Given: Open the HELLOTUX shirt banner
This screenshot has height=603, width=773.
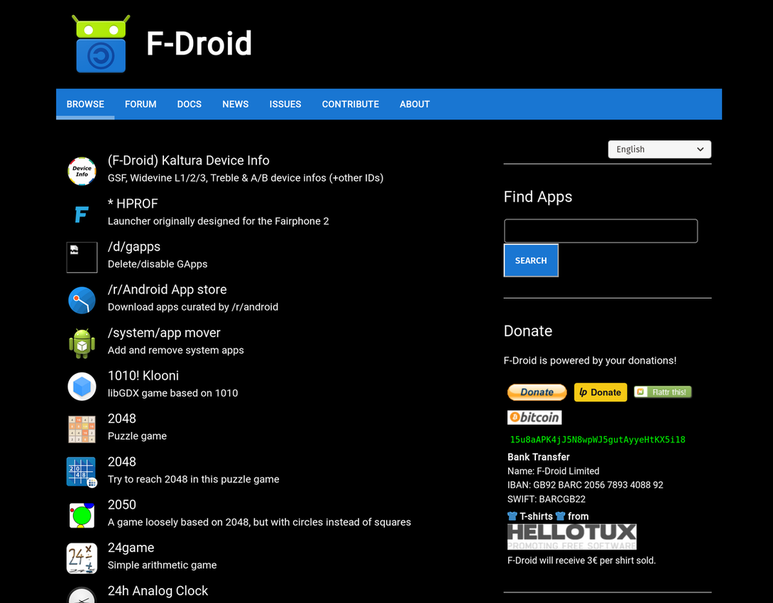Looking at the screenshot, I should pos(572,536).
